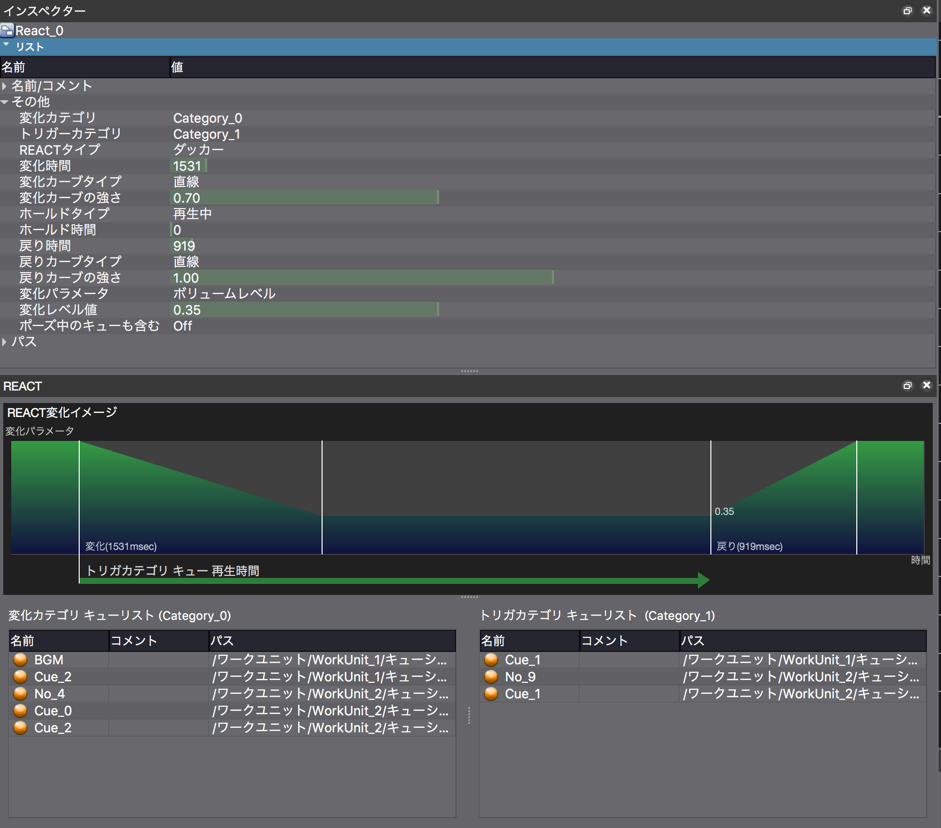Select the Cue_0 cue icon
Screen dimensions: 941x828
(x=20, y=711)
